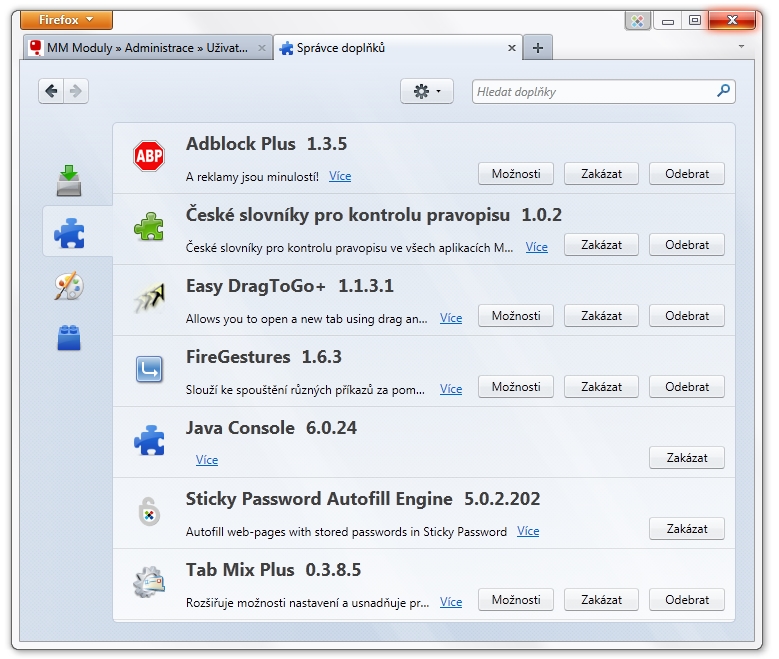Image resolution: width=779 pixels, height=659 pixels.
Task: Select the Správce doplňků tab
Action: pos(397,48)
